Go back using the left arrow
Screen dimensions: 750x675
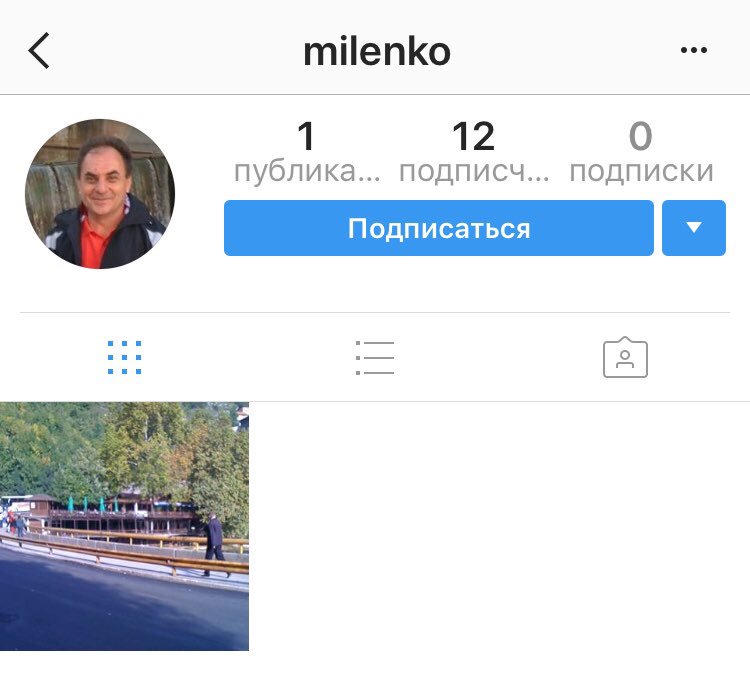pos(39,50)
